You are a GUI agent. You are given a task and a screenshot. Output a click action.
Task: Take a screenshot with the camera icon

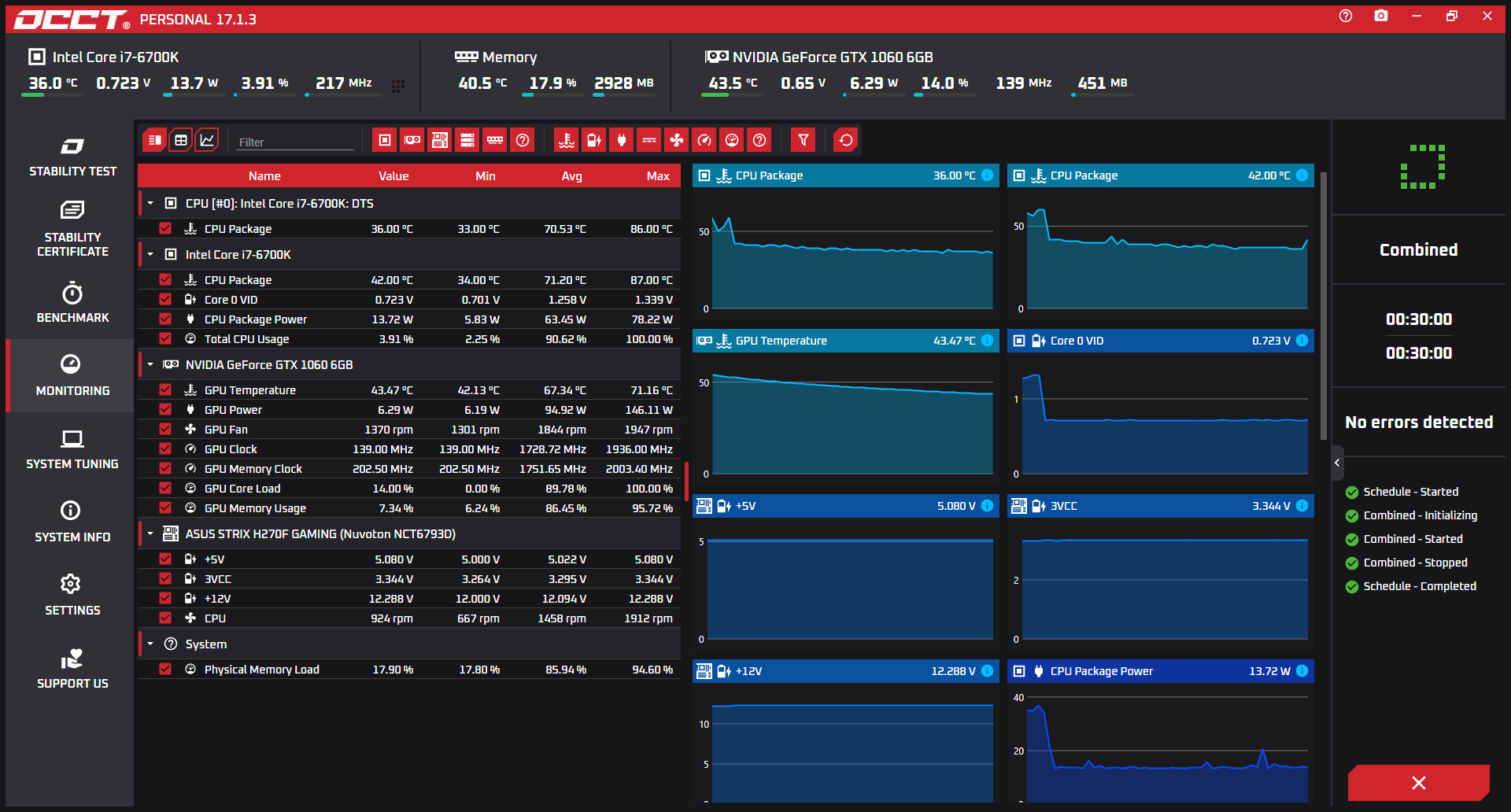[x=1381, y=16]
